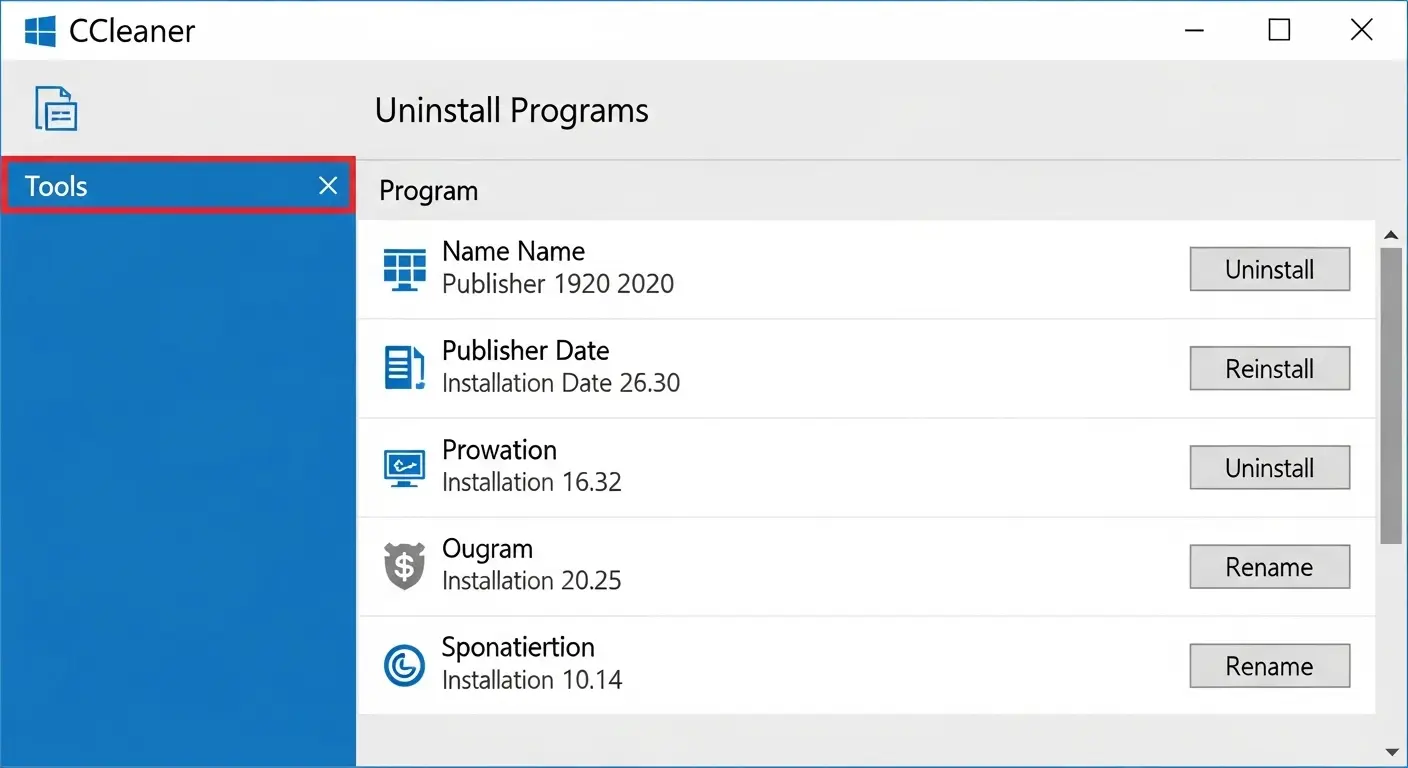Close the Tools panel with X
1408x768 pixels.
(328, 185)
